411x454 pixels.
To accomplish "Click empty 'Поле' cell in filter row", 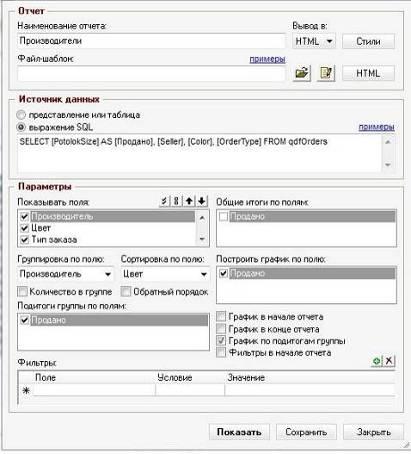I will tap(94, 390).
